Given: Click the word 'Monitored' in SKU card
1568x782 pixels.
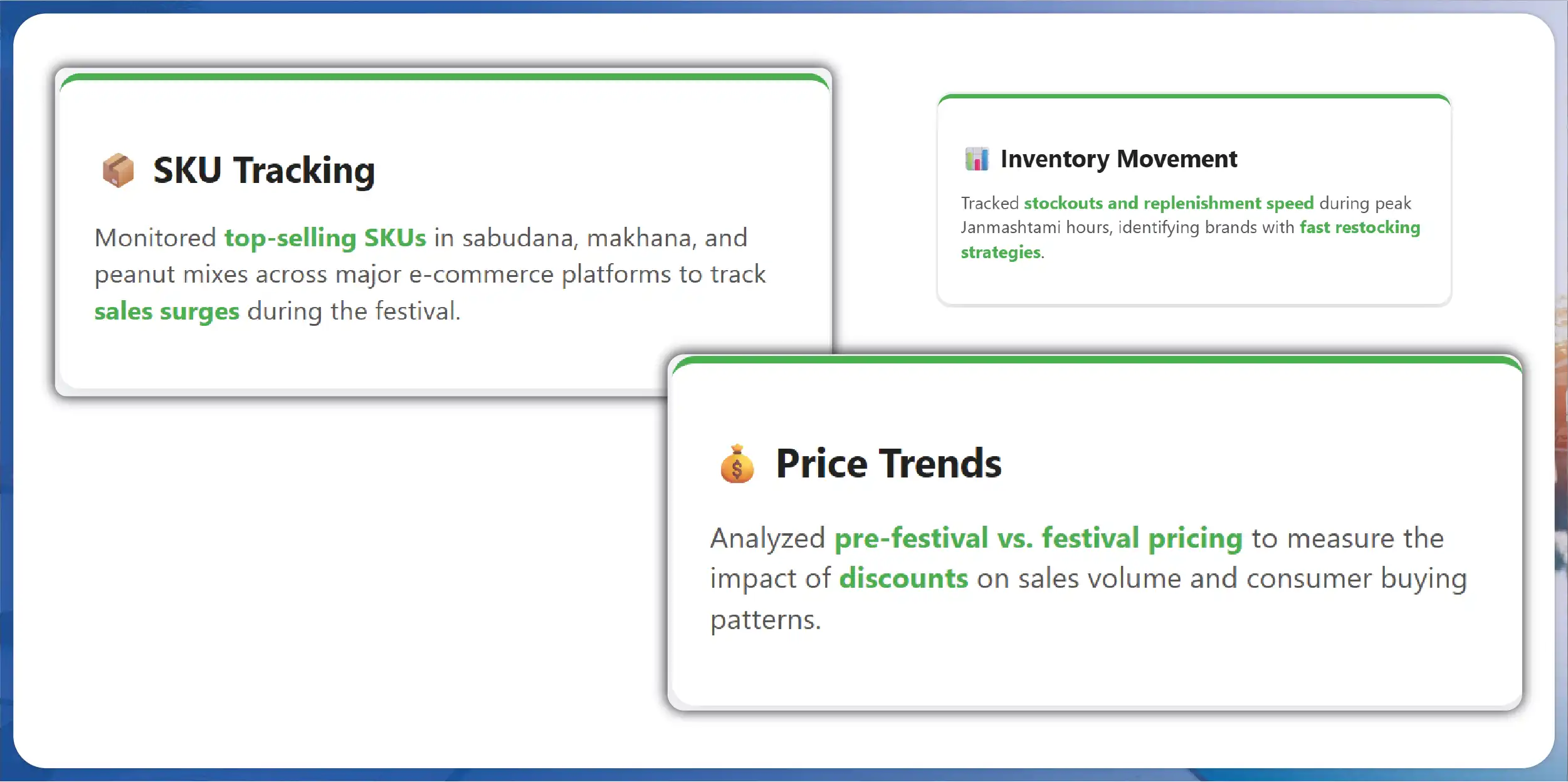Looking at the screenshot, I should click(155, 238).
